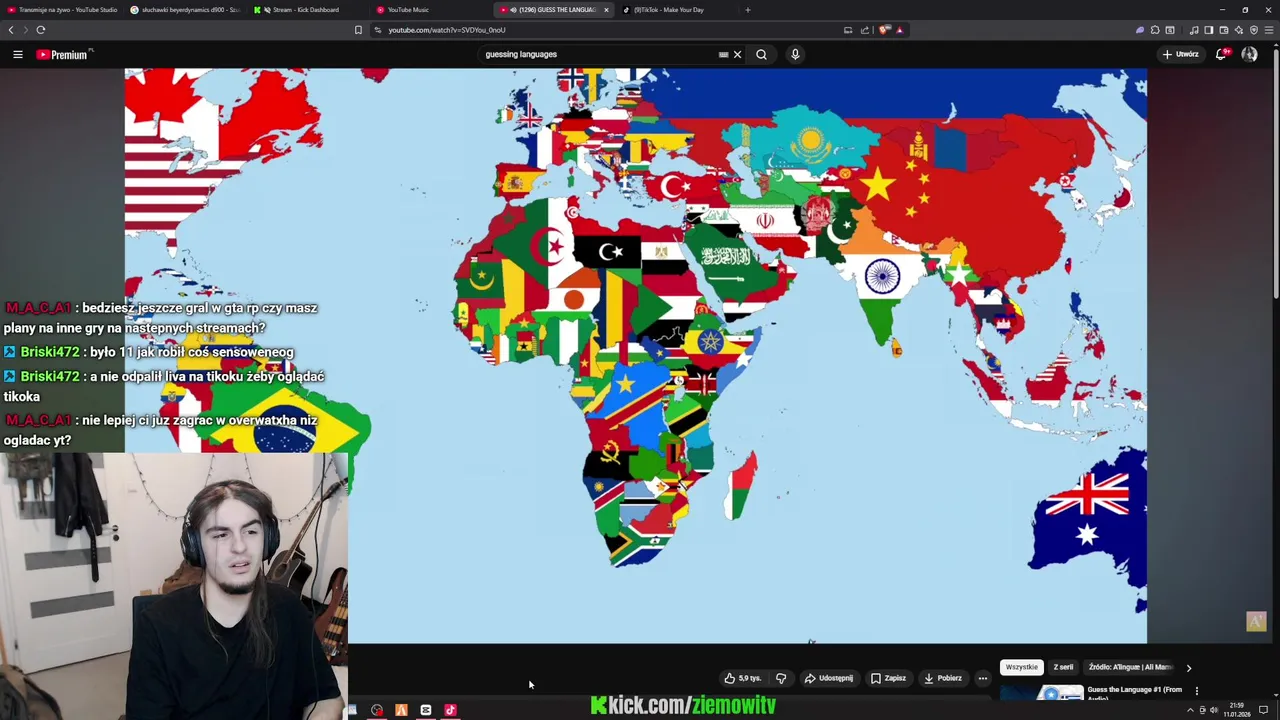Open the Brave wallet icon

pos(1224,30)
